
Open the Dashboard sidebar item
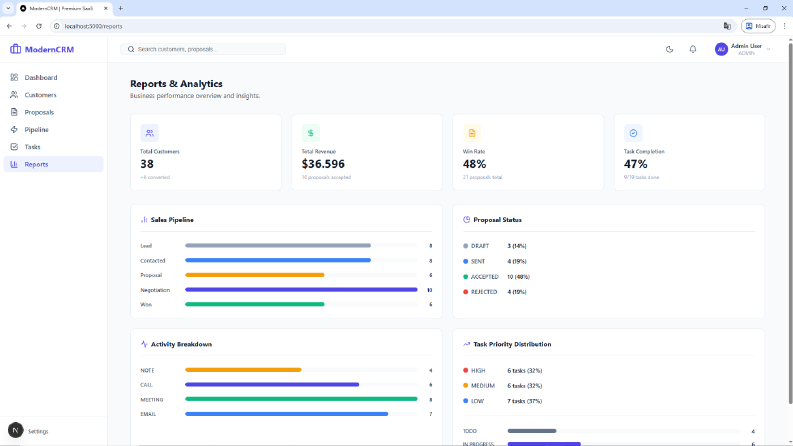tap(53, 77)
